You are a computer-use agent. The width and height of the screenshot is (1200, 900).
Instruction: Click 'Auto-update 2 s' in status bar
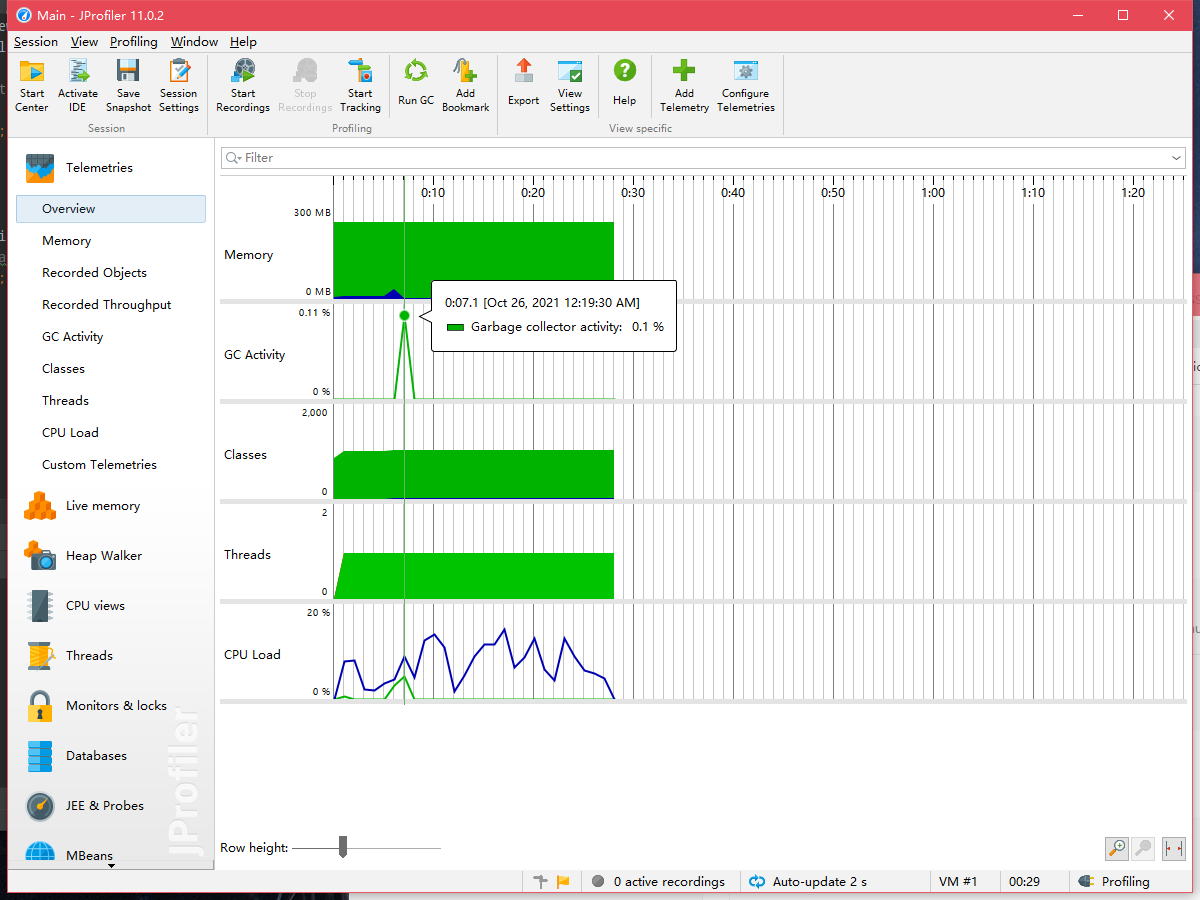tap(808, 882)
